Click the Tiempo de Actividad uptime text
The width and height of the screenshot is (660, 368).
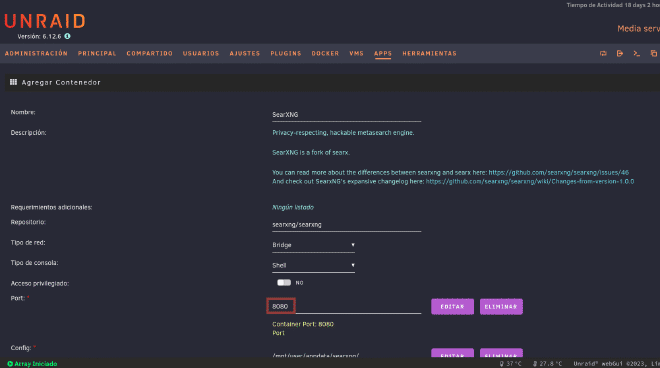613,5
